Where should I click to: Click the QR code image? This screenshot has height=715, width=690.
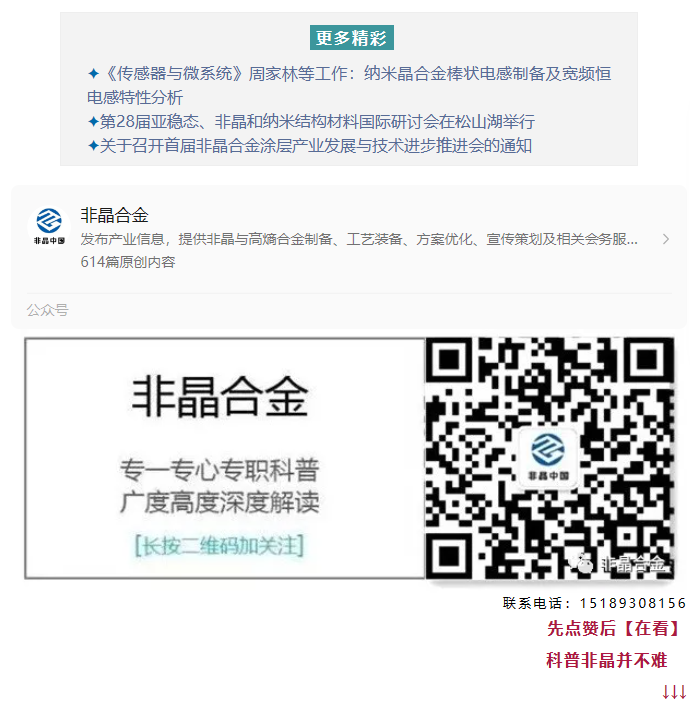click(x=550, y=458)
